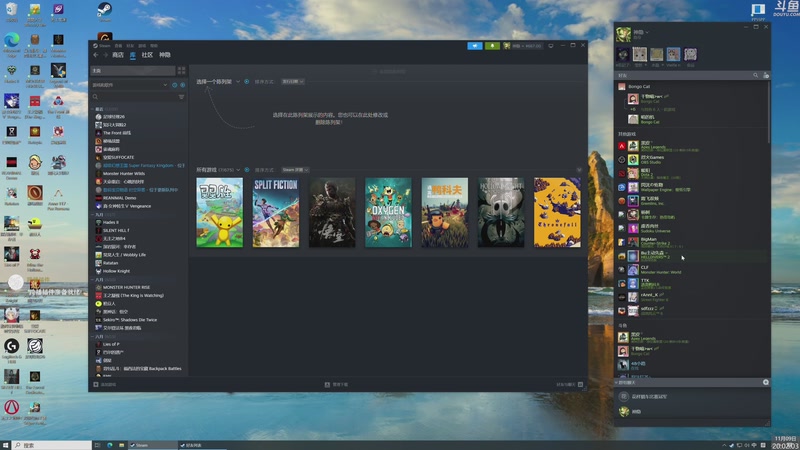Open the Community tab
Image resolution: width=800 pixels, height=450 pixels.
[x=147, y=55]
